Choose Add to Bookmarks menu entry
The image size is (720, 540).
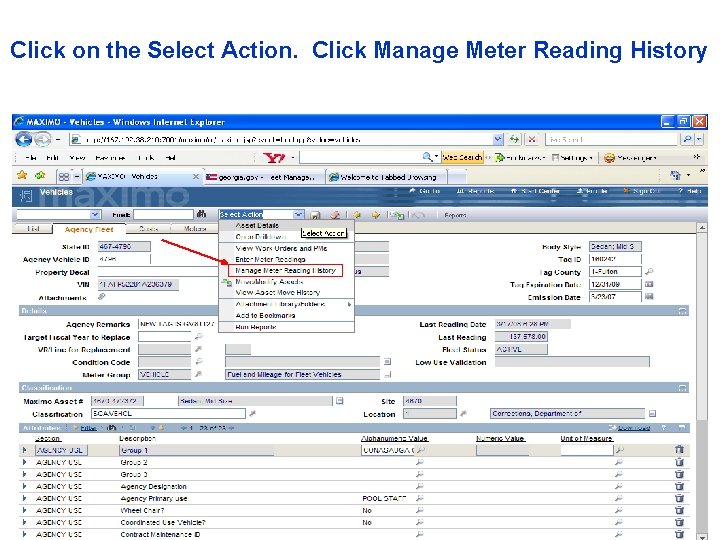[265, 315]
